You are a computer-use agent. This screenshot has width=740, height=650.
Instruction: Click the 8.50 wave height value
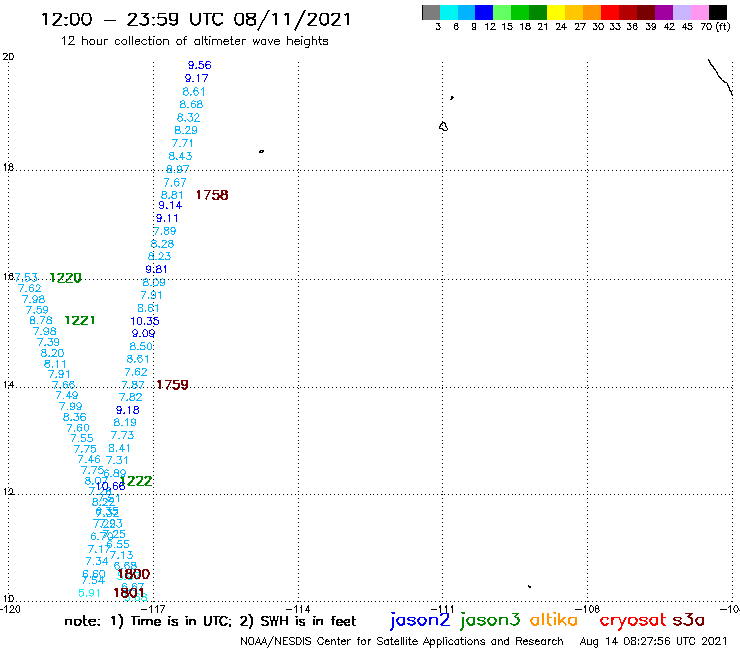(x=141, y=346)
